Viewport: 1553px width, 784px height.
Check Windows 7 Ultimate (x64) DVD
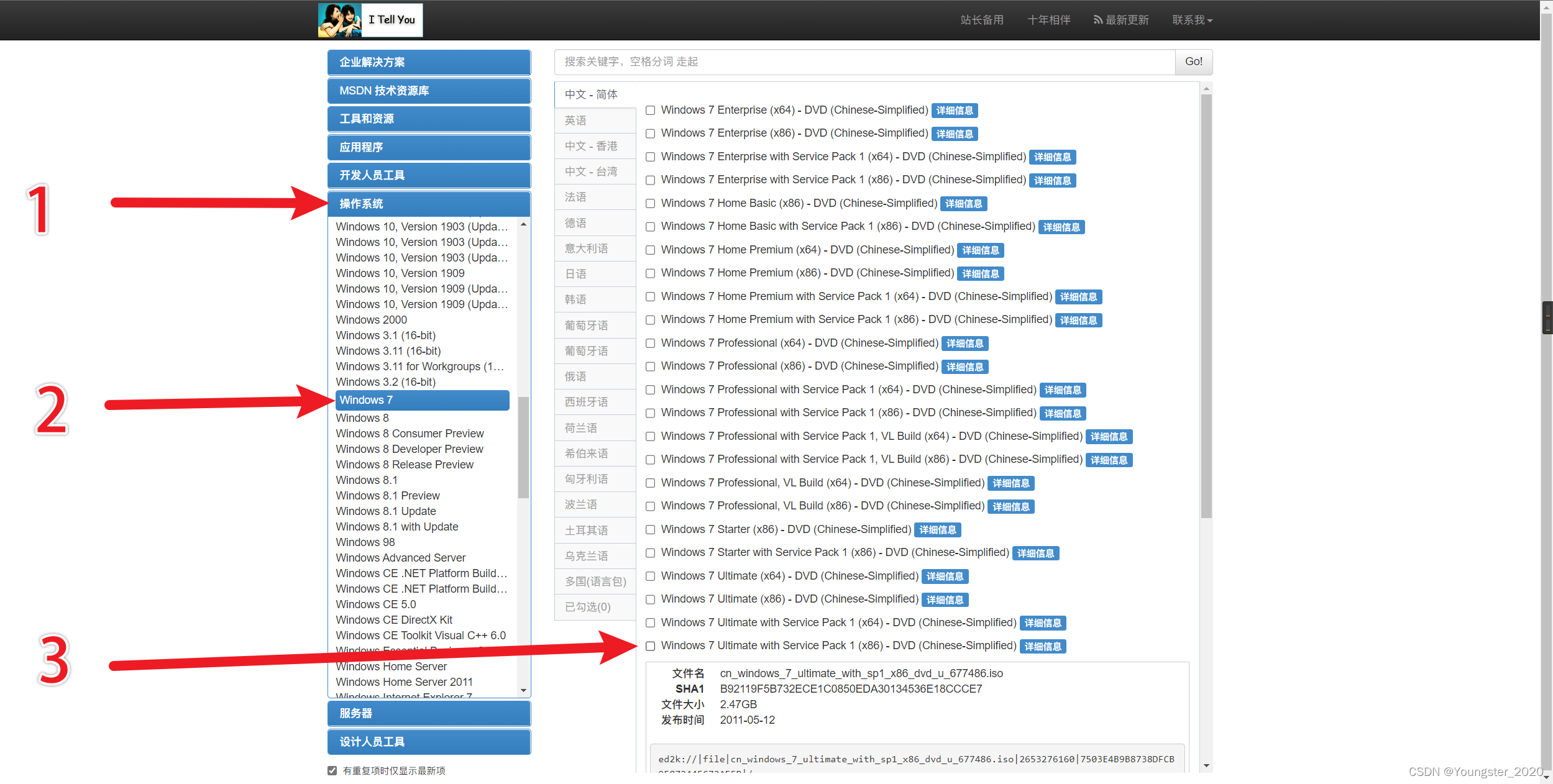(x=650, y=577)
